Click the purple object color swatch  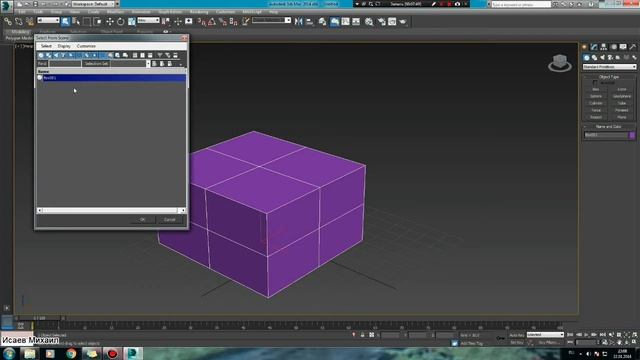tap(632, 135)
